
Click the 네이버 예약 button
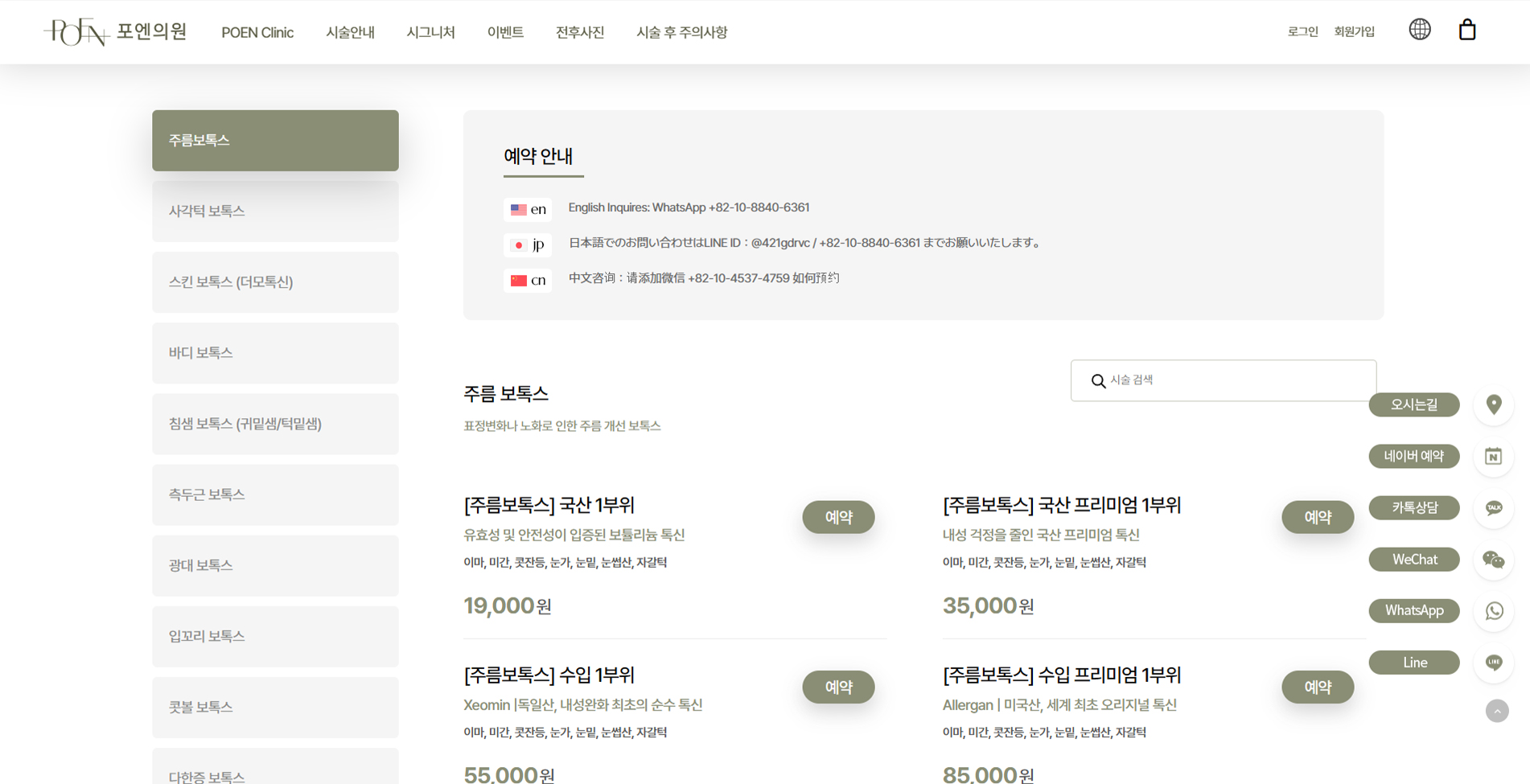[1413, 457]
